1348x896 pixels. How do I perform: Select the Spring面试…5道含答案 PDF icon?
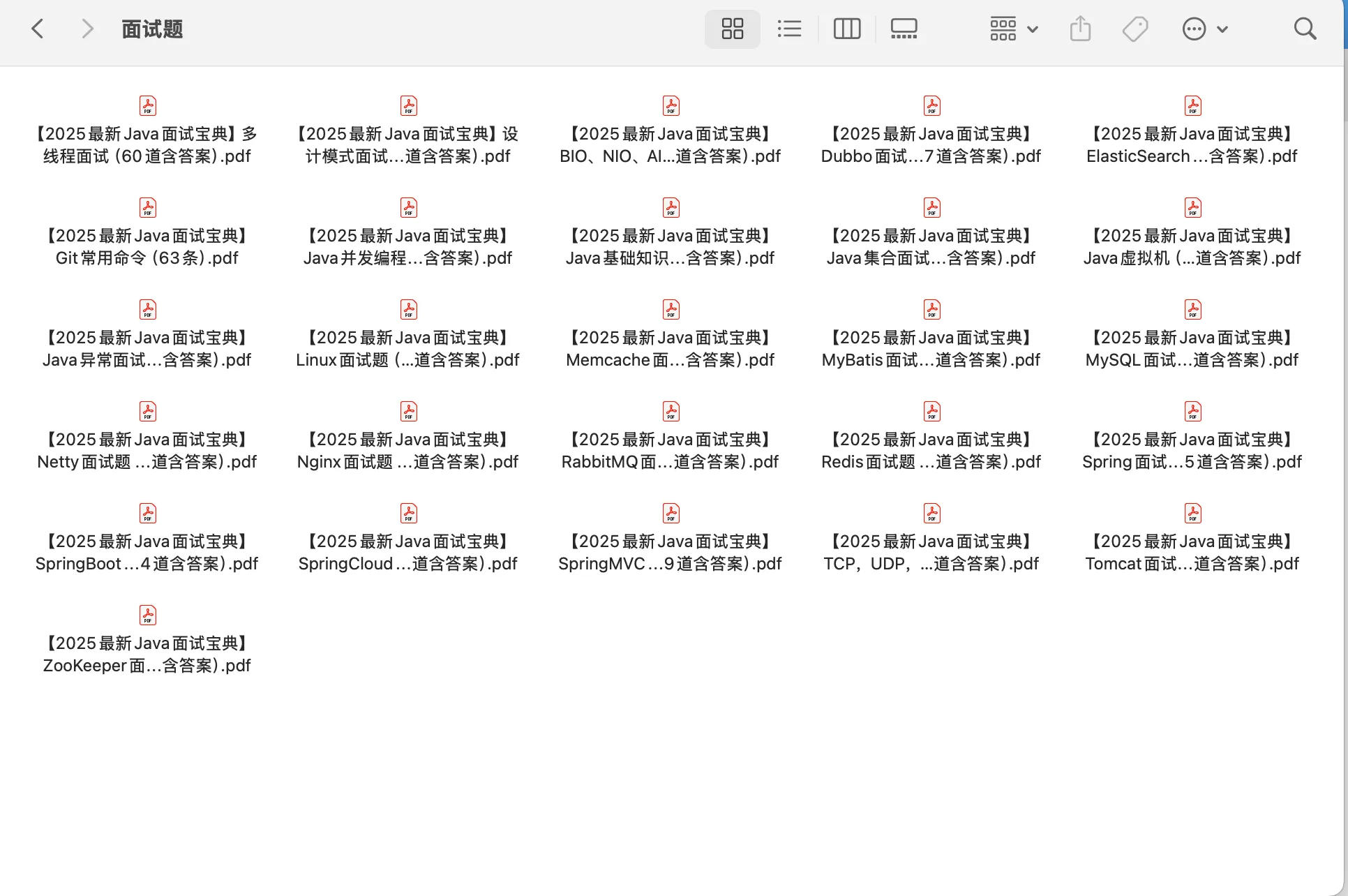tap(1193, 411)
